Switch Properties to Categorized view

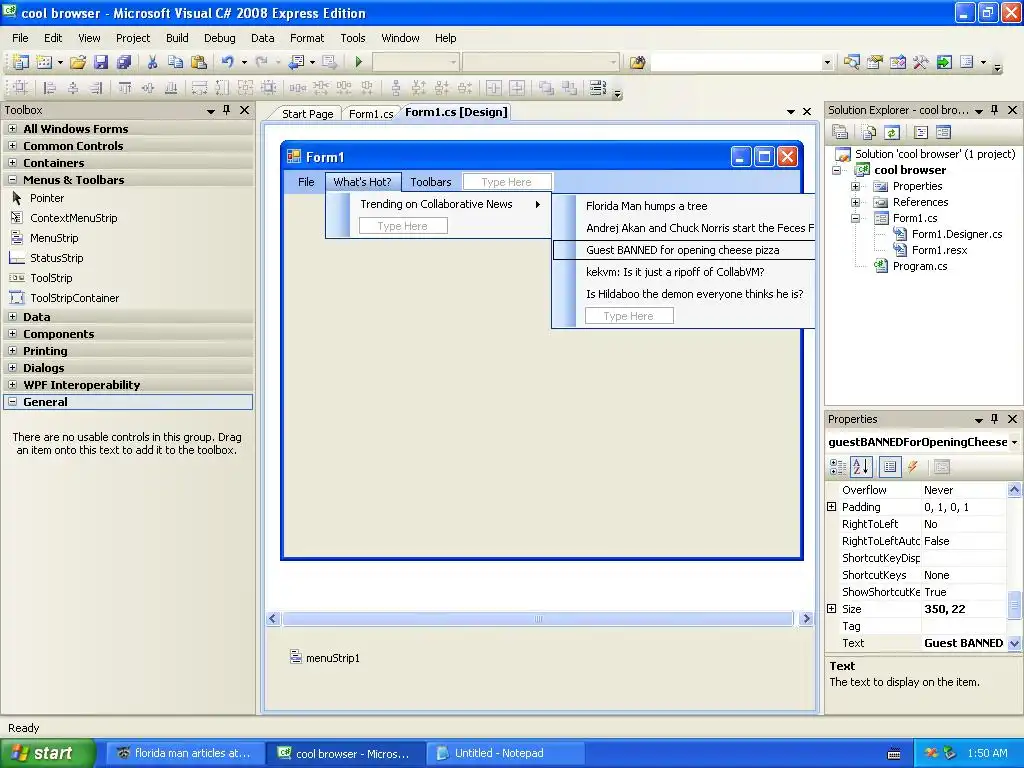838,467
